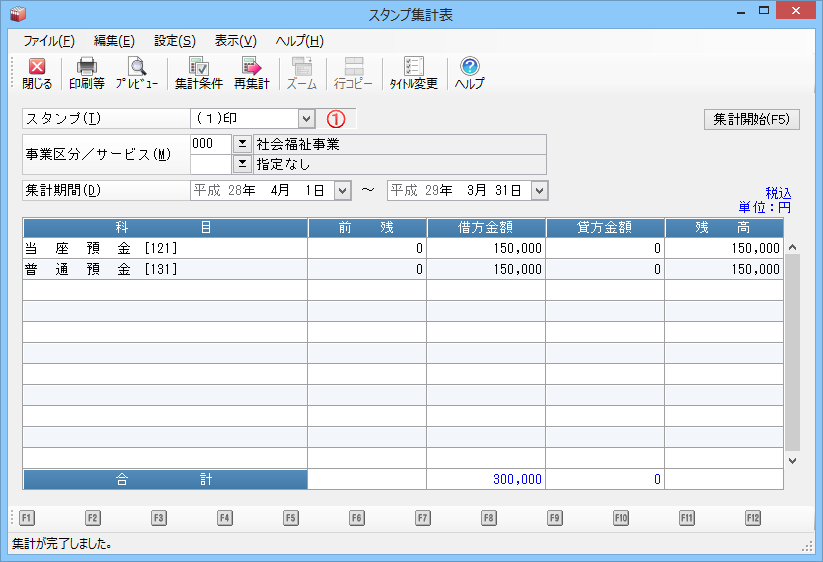The width and height of the screenshot is (823, 562).
Task: Open the 表示(V) menu
Action: click(235, 41)
